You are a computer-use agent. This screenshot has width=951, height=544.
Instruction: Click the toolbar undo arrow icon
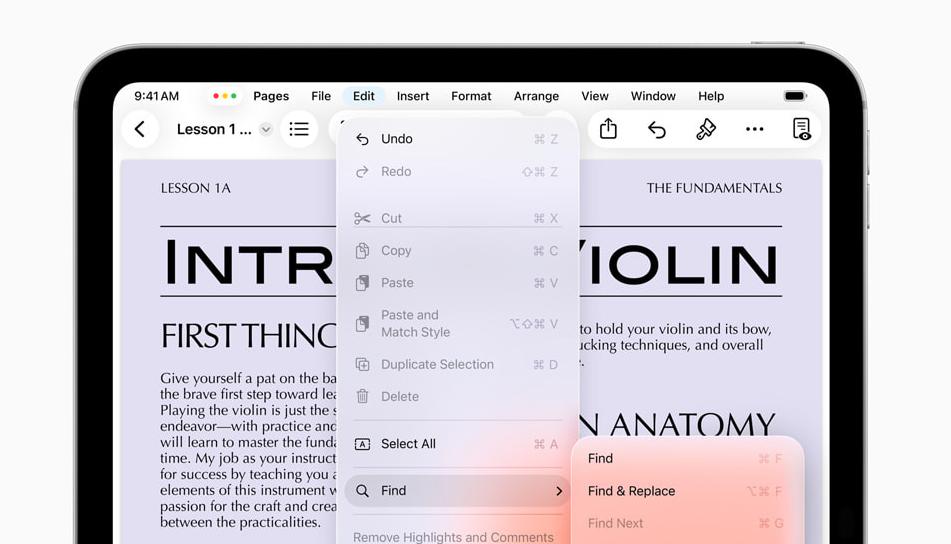657,129
